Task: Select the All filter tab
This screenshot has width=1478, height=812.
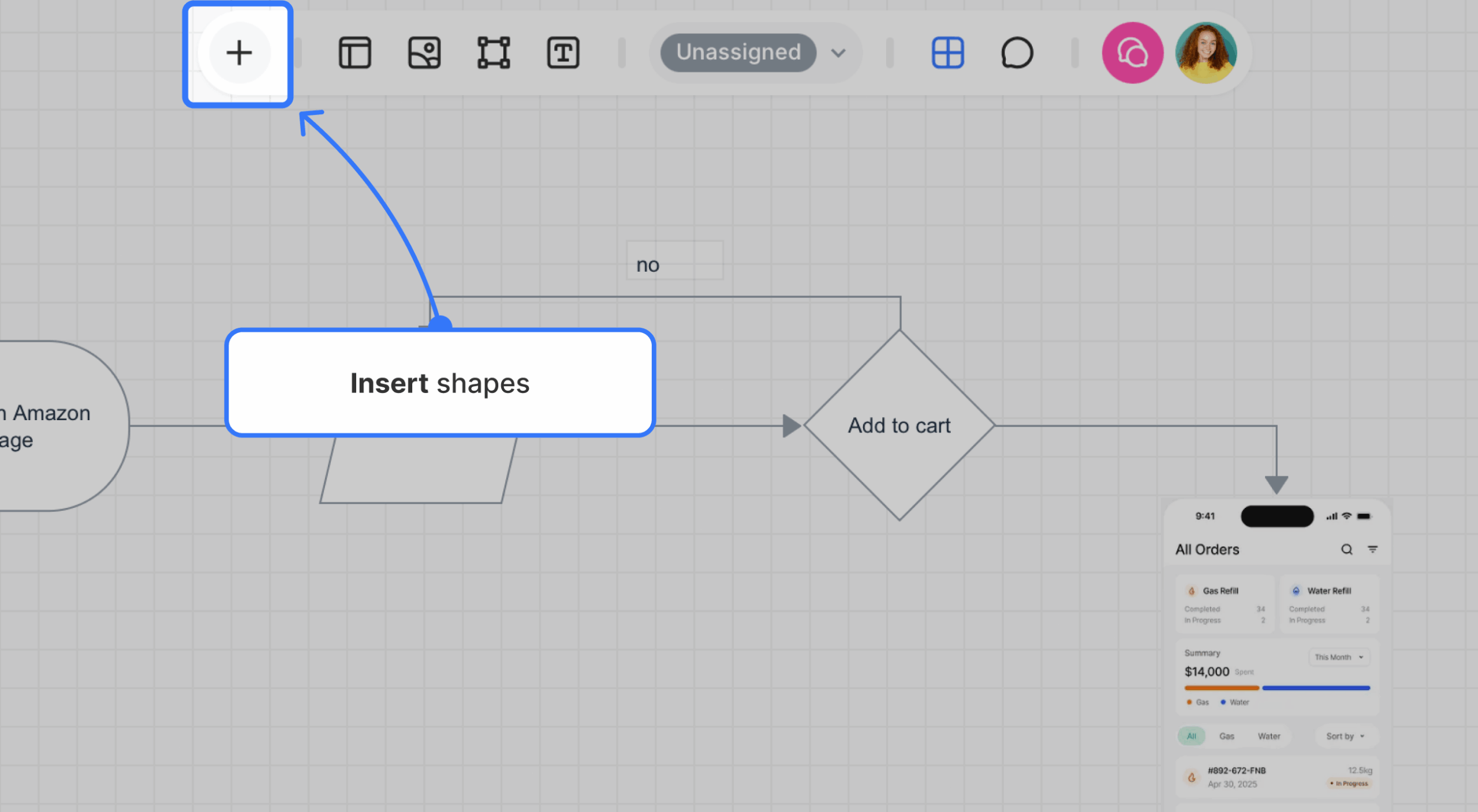Action: pos(1191,736)
